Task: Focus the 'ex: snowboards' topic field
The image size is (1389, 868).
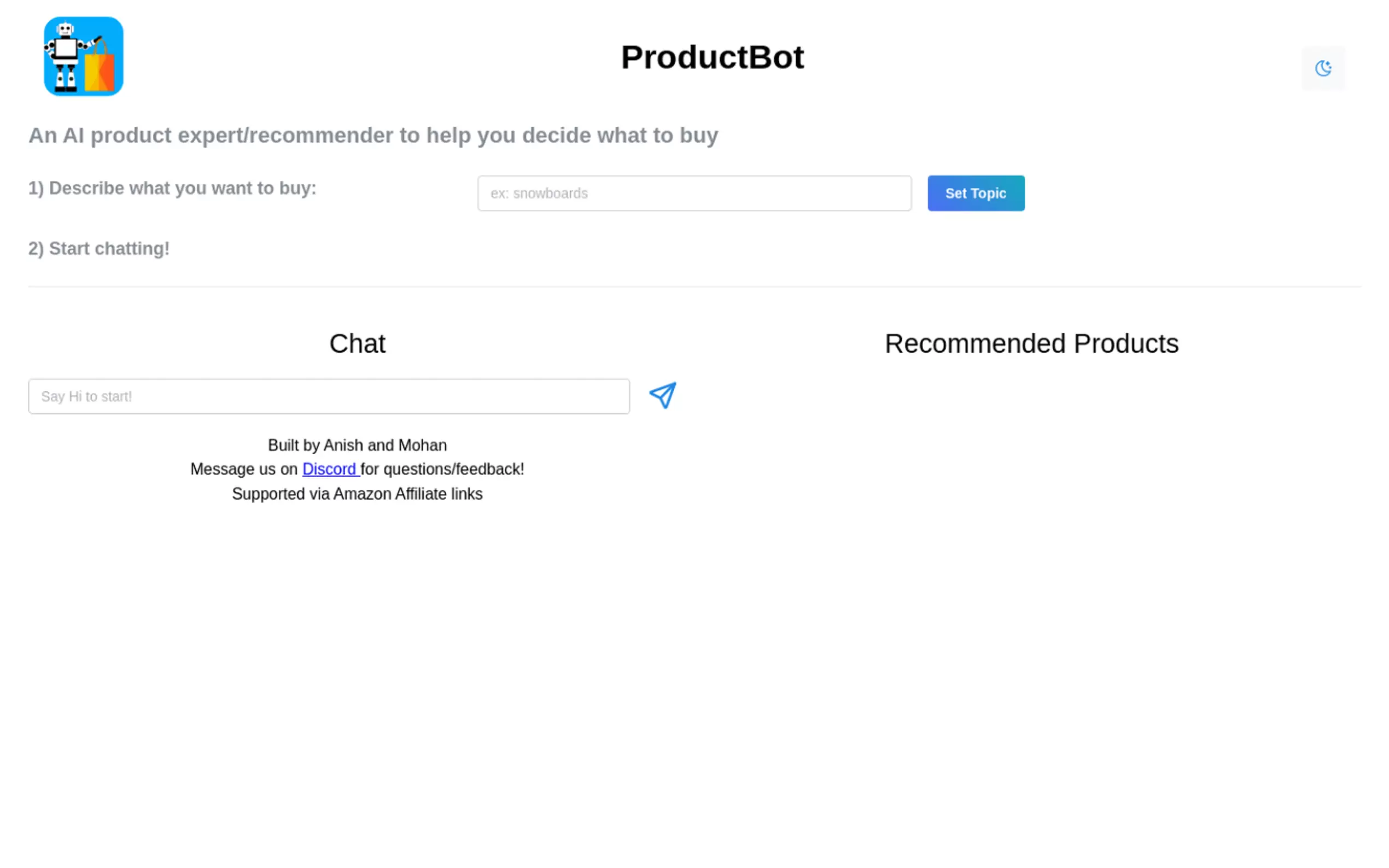Action: [693, 193]
